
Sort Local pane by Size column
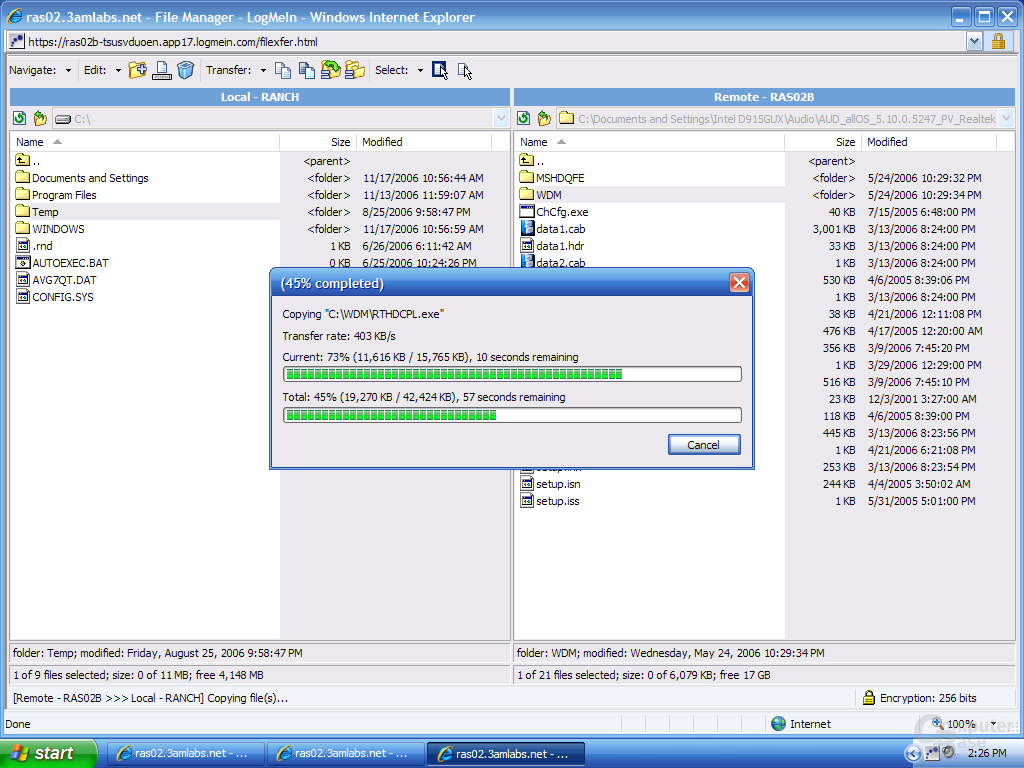coord(318,142)
